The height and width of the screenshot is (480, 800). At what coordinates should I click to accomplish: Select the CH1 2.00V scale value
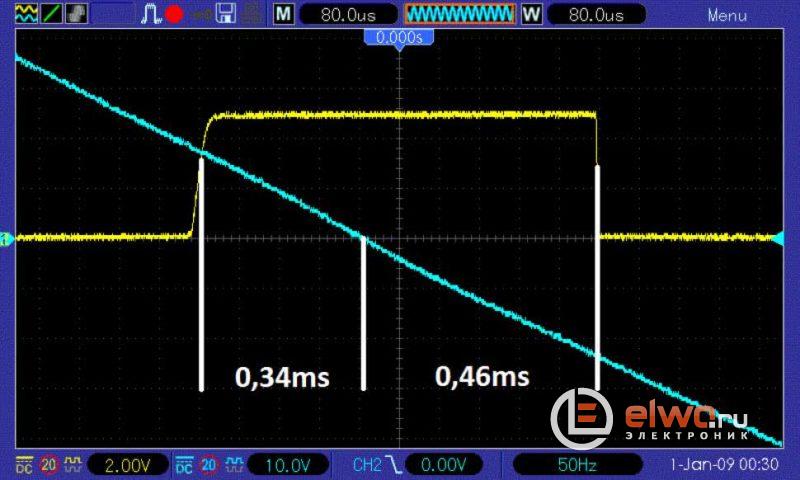coord(128,465)
